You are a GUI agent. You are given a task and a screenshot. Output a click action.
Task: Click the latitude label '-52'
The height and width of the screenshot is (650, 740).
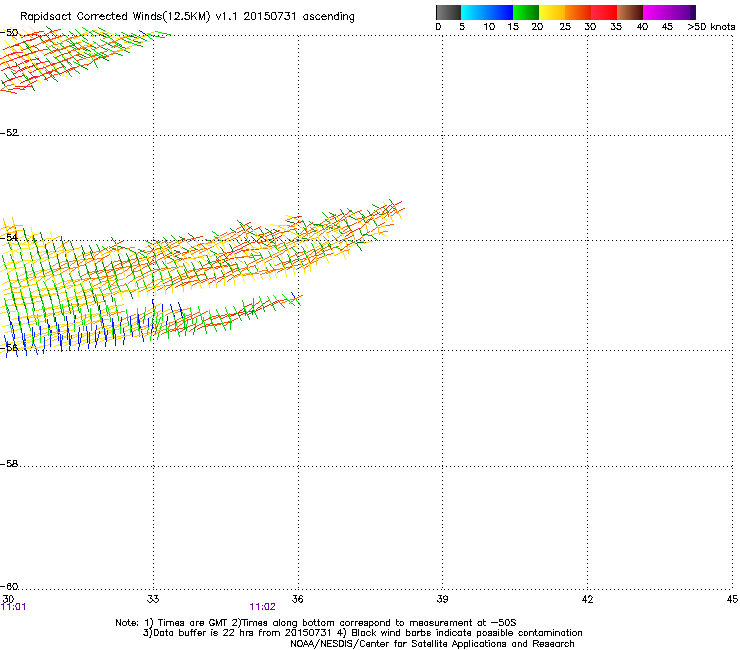click(x=9, y=133)
